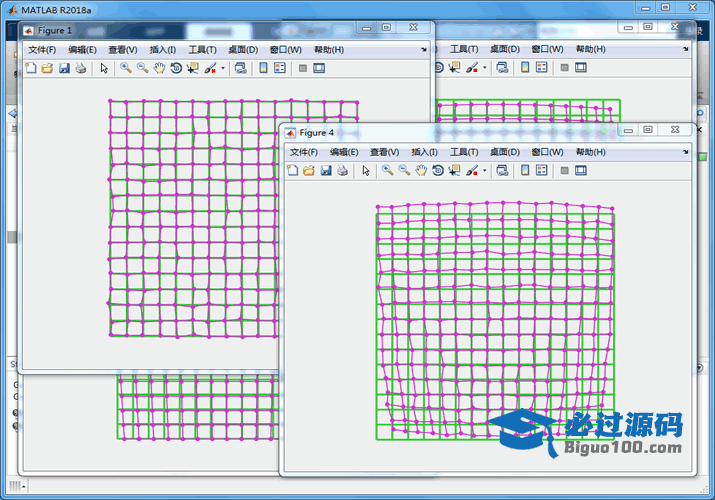Open 文件(F) menu in Figure 4
The height and width of the screenshot is (500, 715).
304,152
